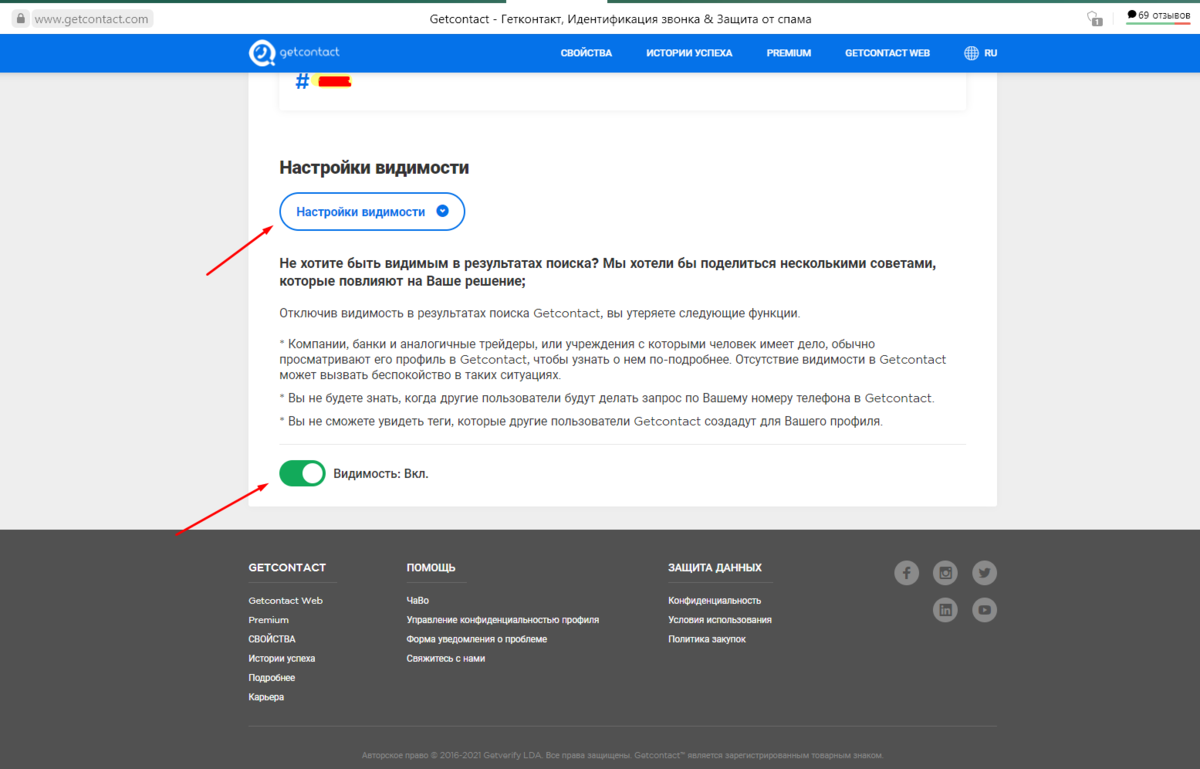This screenshot has width=1200, height=769.
Task: Open GETCONTACT WEB in the top navigation
Action: (x=887, y=53)
